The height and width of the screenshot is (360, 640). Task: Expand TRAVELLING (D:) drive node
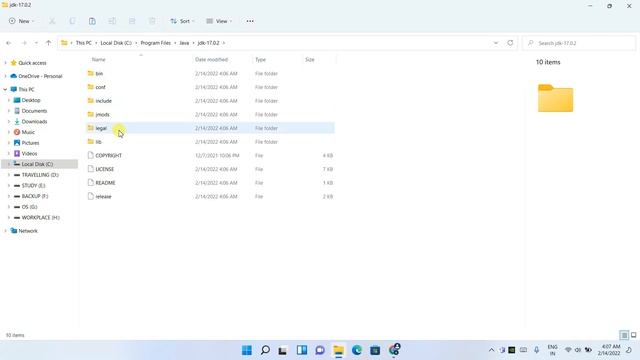pyautogui.click(x=9, y=175)
